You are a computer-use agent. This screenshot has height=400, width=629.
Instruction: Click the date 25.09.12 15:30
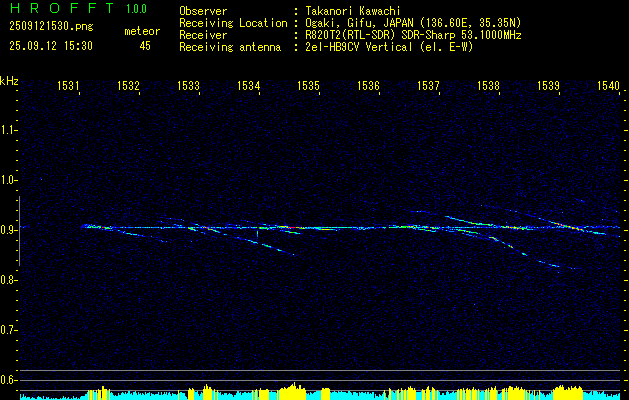[x=51, y=46]
